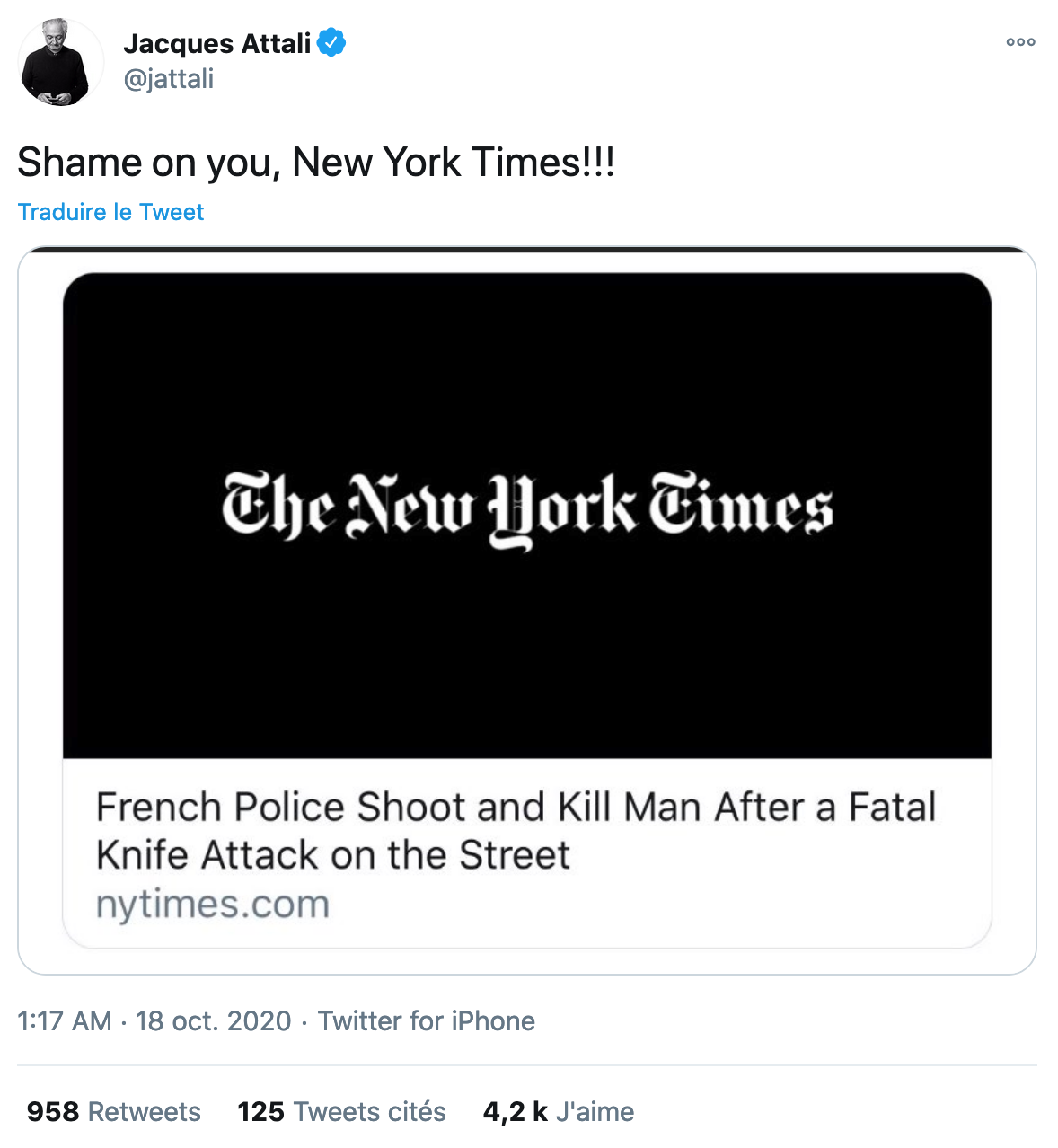Image resolution: width=1058 pixels, height=1148 pixels.
Task: Click Jacques Attali's profile avatar photo
Action: [x=60, y=63]
